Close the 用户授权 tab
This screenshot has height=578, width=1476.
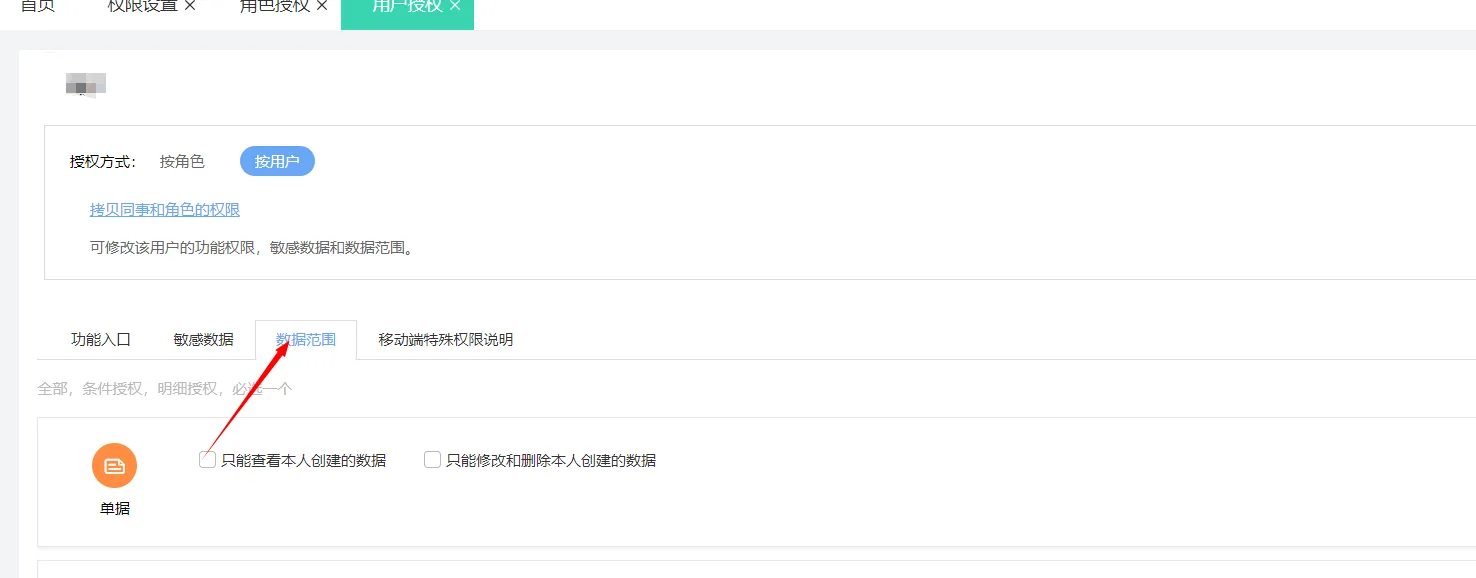(455, 6)
